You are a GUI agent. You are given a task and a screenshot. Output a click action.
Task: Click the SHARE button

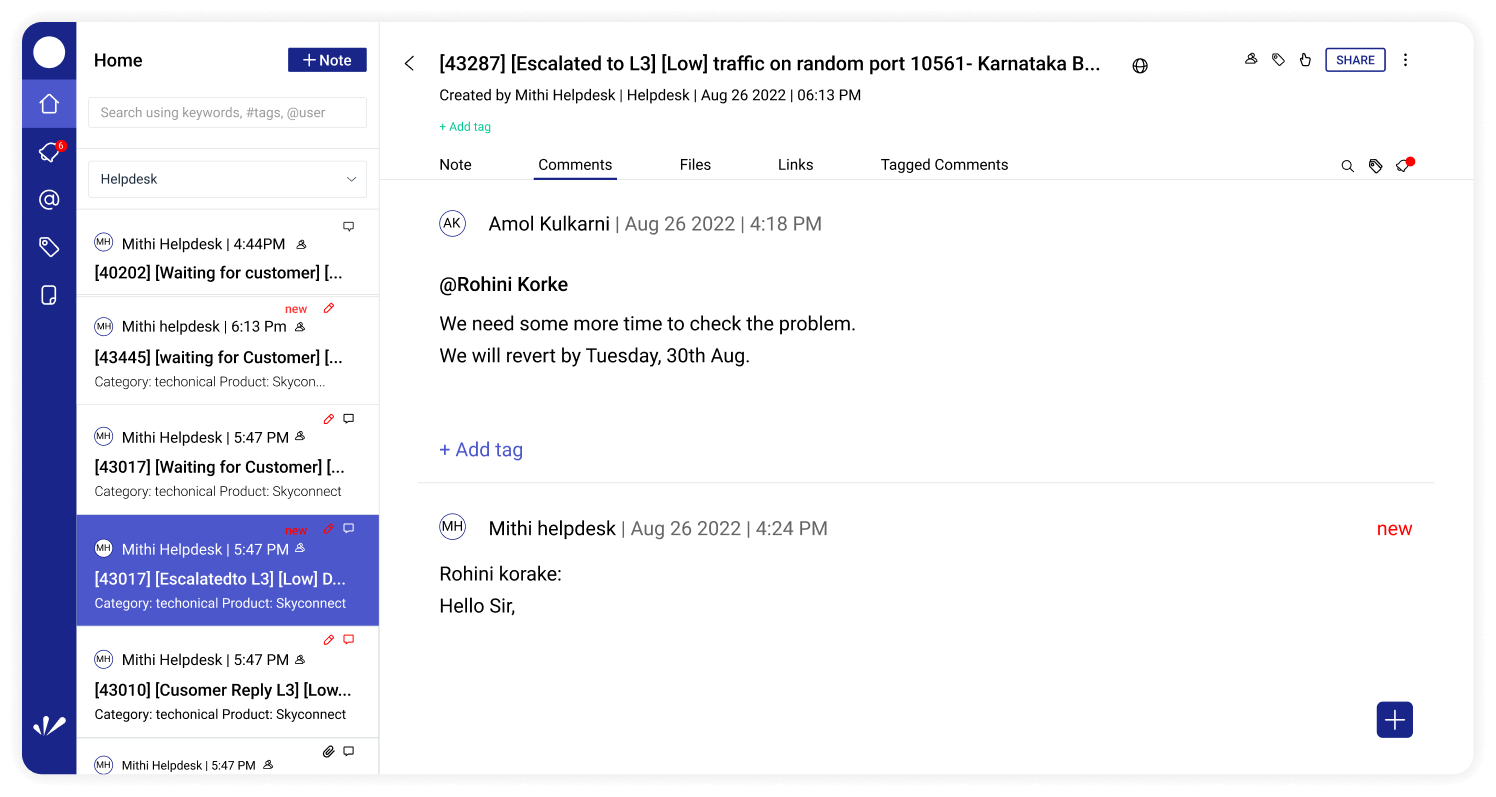pyautogui.click(x=1355, y=59)
